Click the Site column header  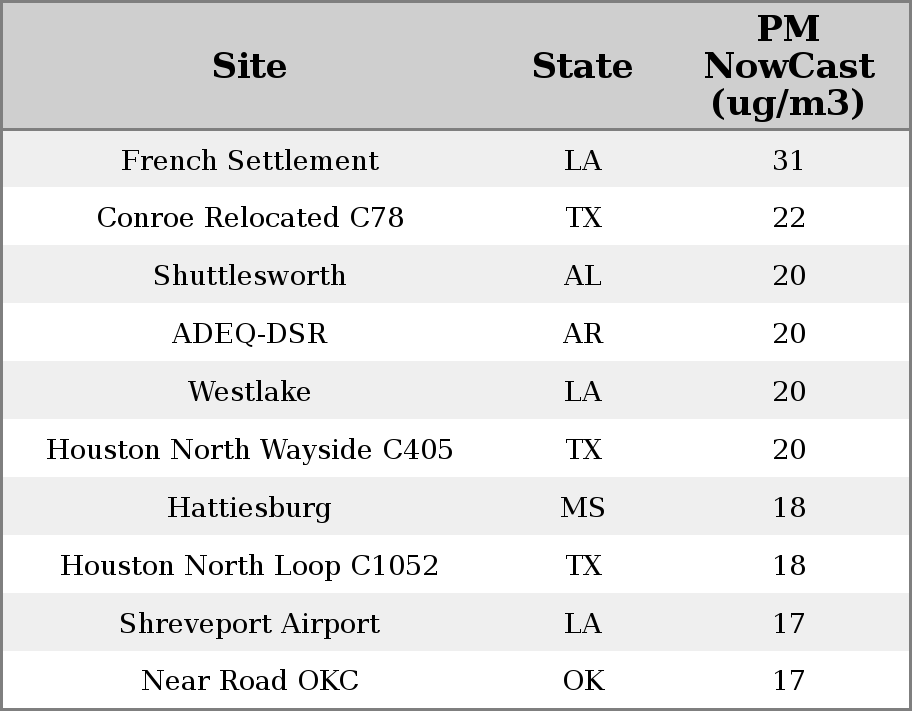click(x=249, y=66)
